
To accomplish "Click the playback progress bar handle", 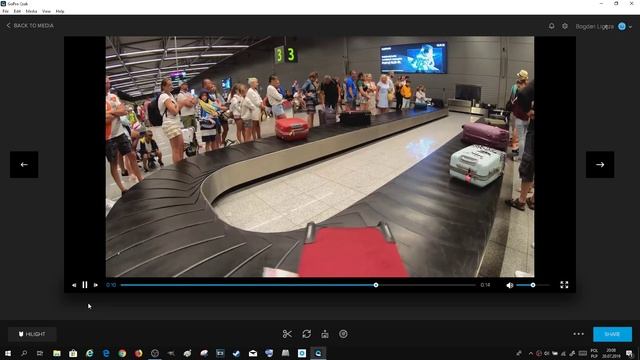I will tap(376, 285).
